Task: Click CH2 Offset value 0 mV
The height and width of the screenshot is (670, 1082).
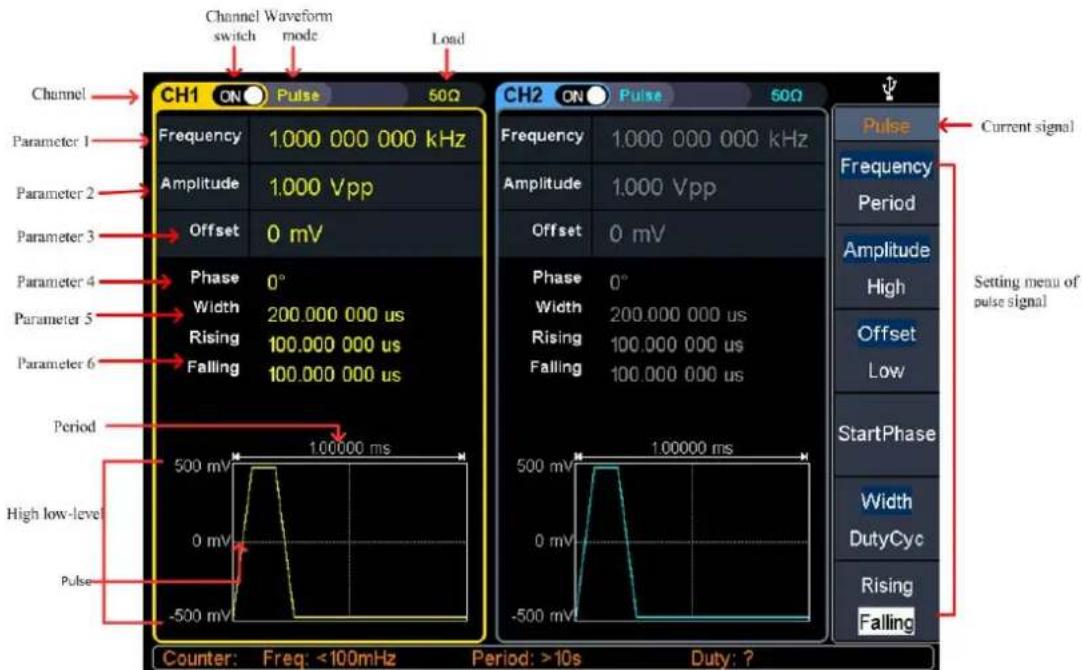Action: [637, 234]
